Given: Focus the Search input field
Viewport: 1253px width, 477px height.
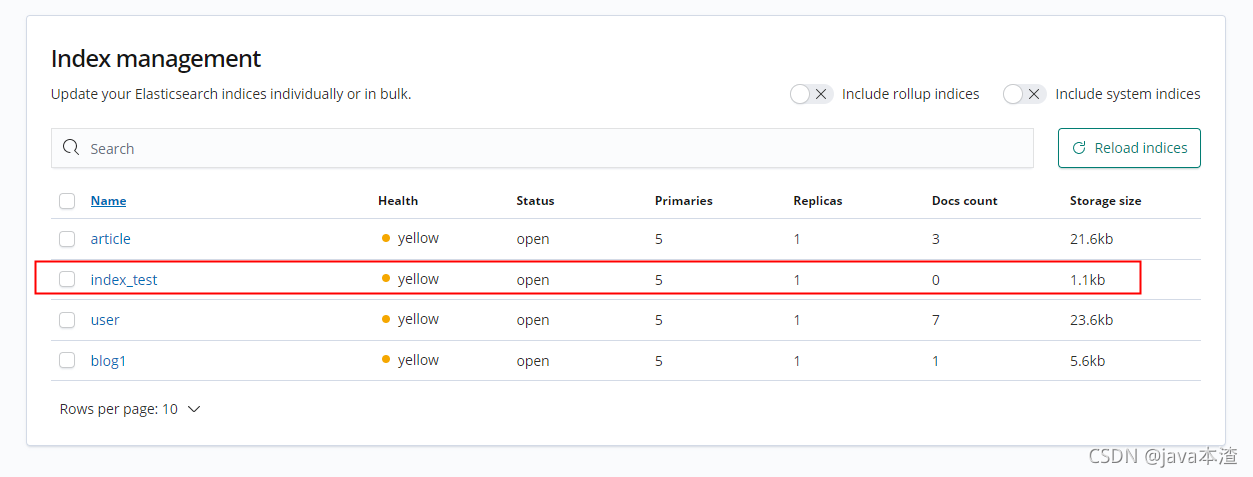Looking at the screenshot, I should 542,148.
